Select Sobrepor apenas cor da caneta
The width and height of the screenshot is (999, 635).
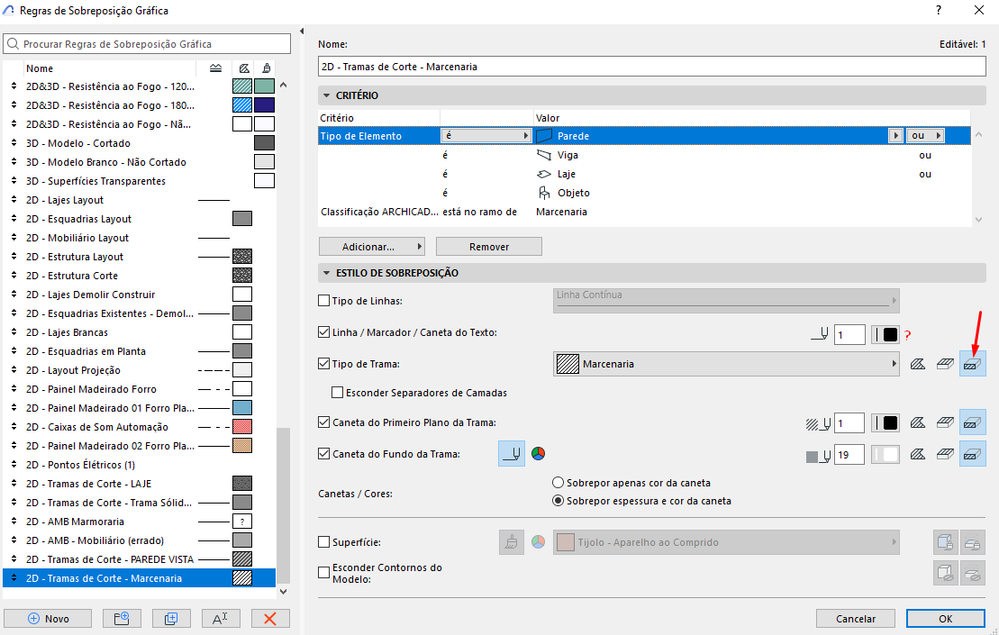click(x=558, y=483)
